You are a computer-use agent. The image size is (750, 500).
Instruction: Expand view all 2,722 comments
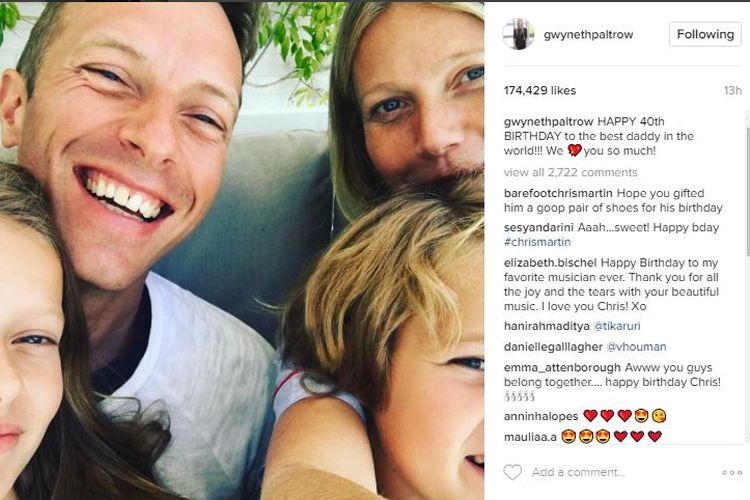pos(571,172)
